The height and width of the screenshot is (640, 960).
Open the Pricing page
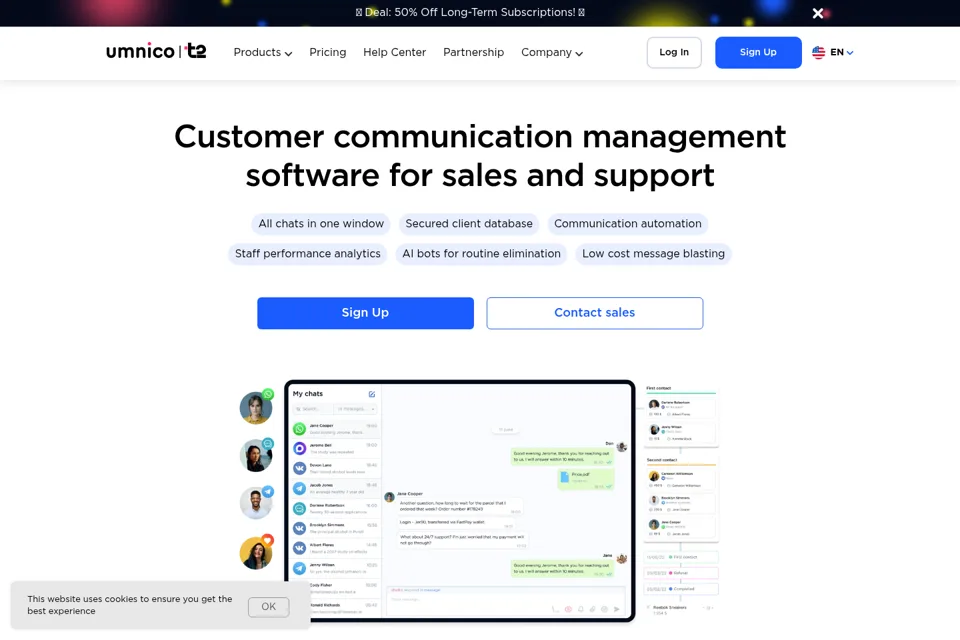click(x=328, y=53)
